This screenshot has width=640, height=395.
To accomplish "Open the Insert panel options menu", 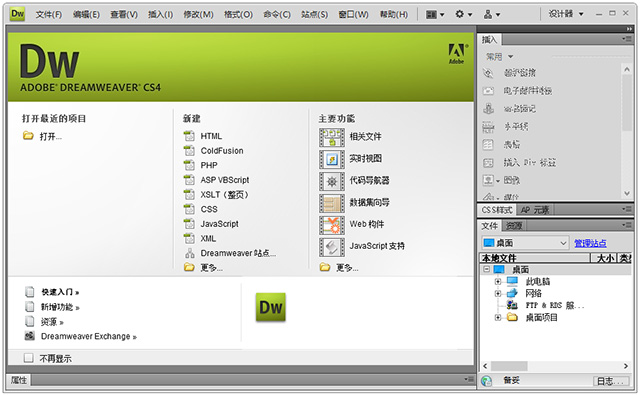I will [627, 39].
